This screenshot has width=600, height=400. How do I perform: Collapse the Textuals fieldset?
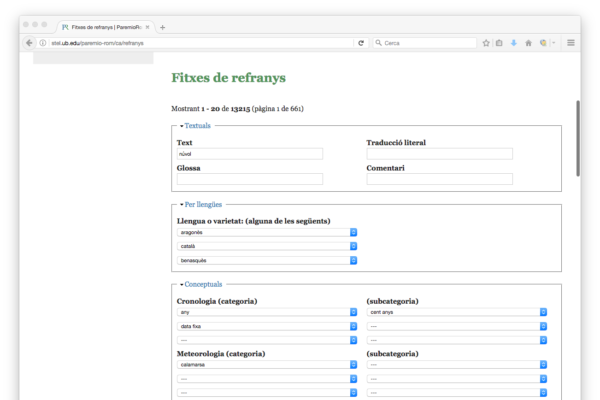pyautogui.click(x=196, y=126)
